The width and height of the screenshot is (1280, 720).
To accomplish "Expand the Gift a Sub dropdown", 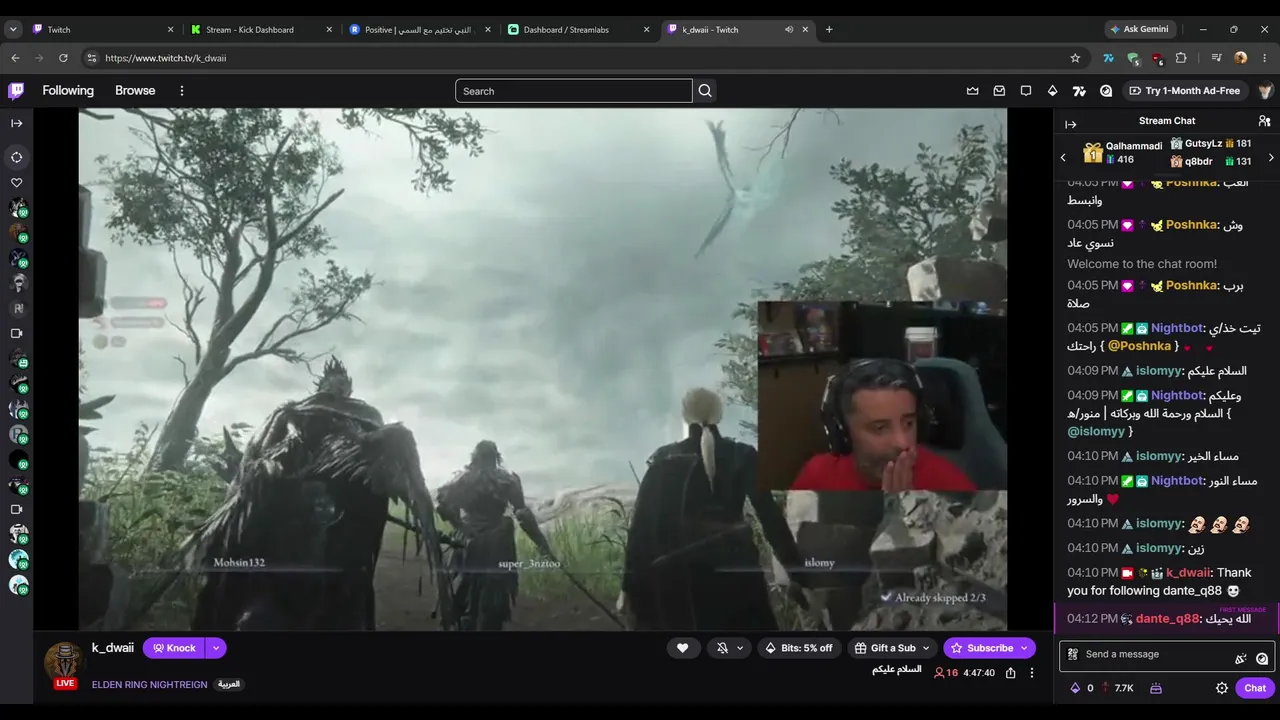I will coord(927,648).
